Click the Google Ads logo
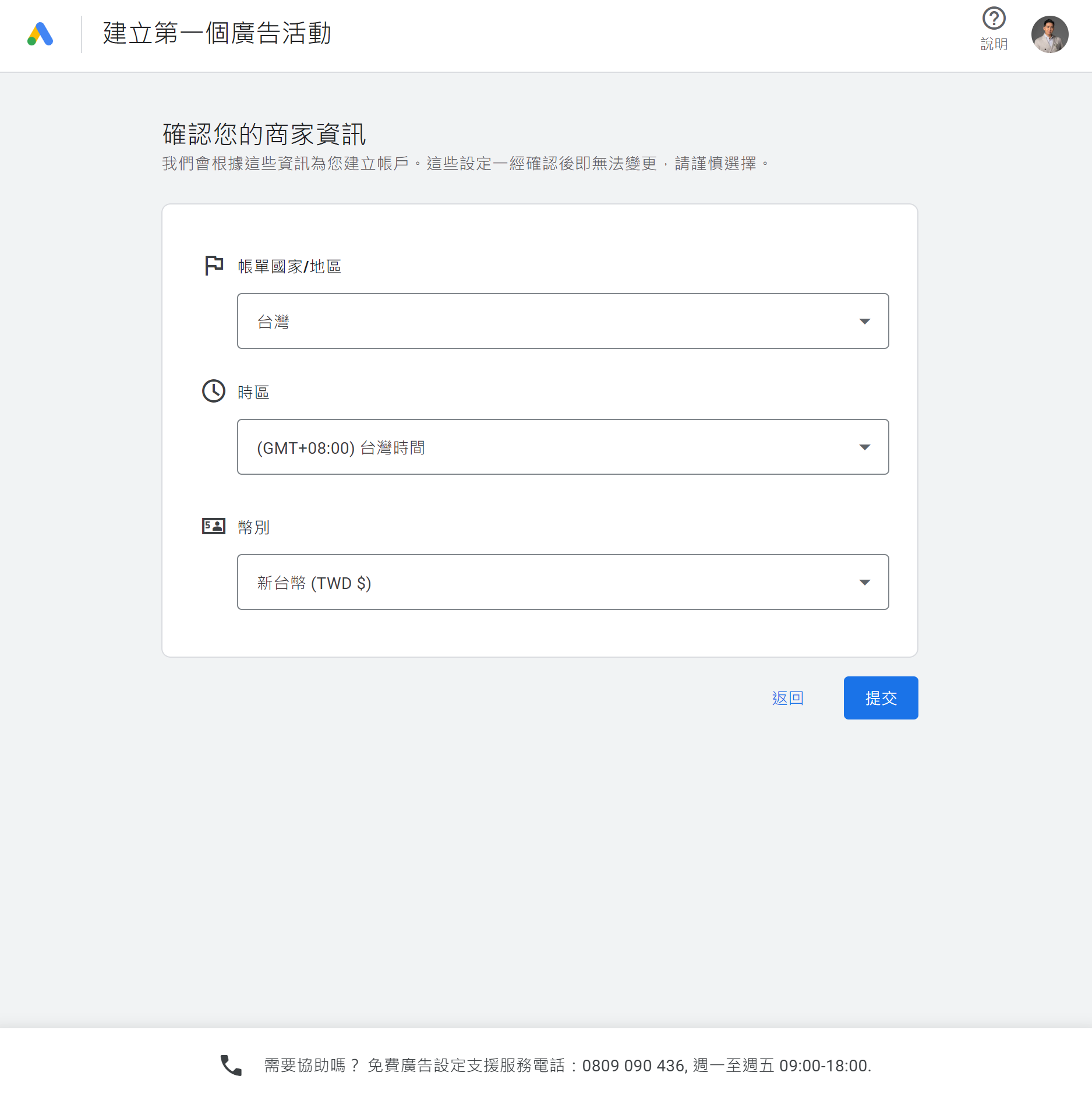This screenshot has width=1092, height=1097. point(40,34)
